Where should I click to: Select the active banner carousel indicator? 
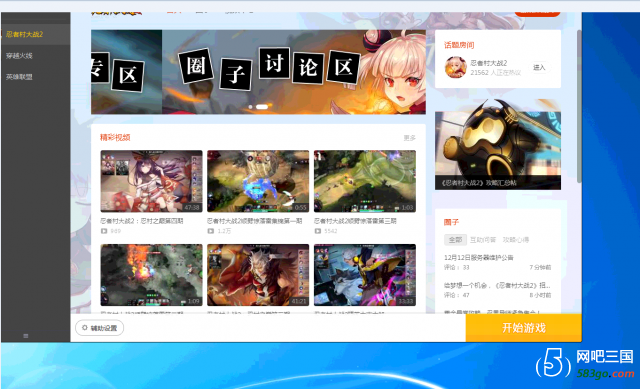262,107
